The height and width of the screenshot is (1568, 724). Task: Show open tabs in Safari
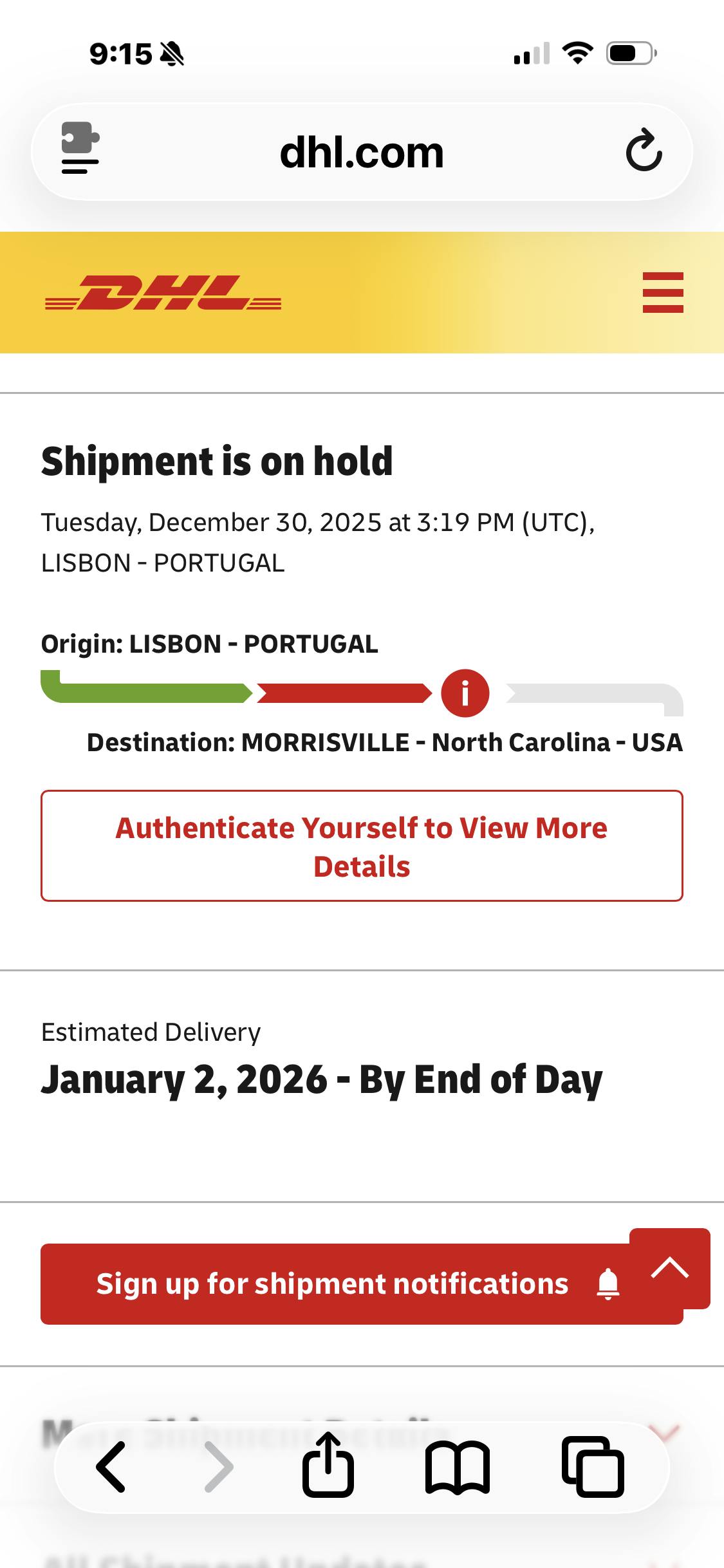click(x=593, y=1467)
